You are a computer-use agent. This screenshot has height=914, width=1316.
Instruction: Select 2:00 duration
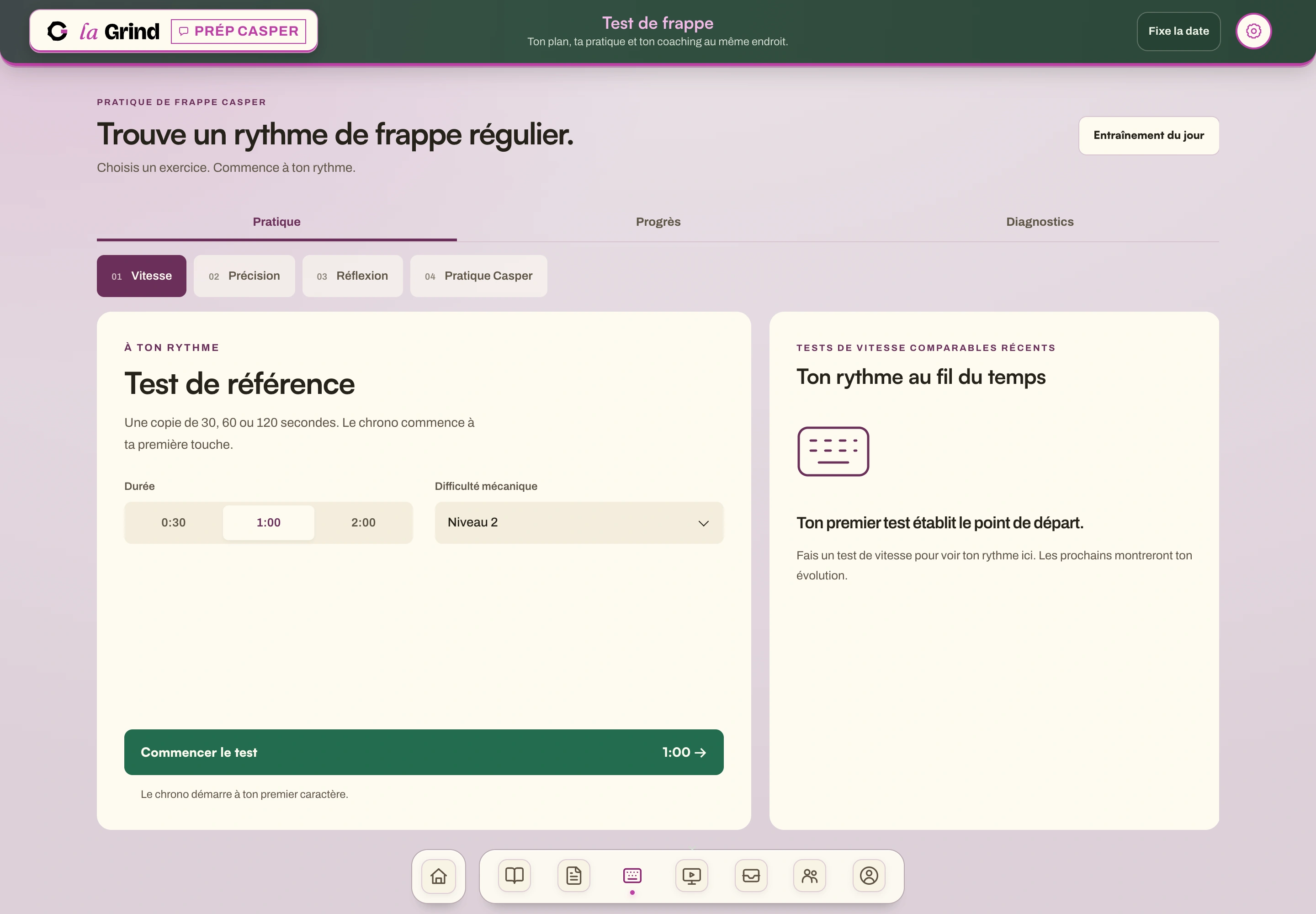(x=364, y=522)
